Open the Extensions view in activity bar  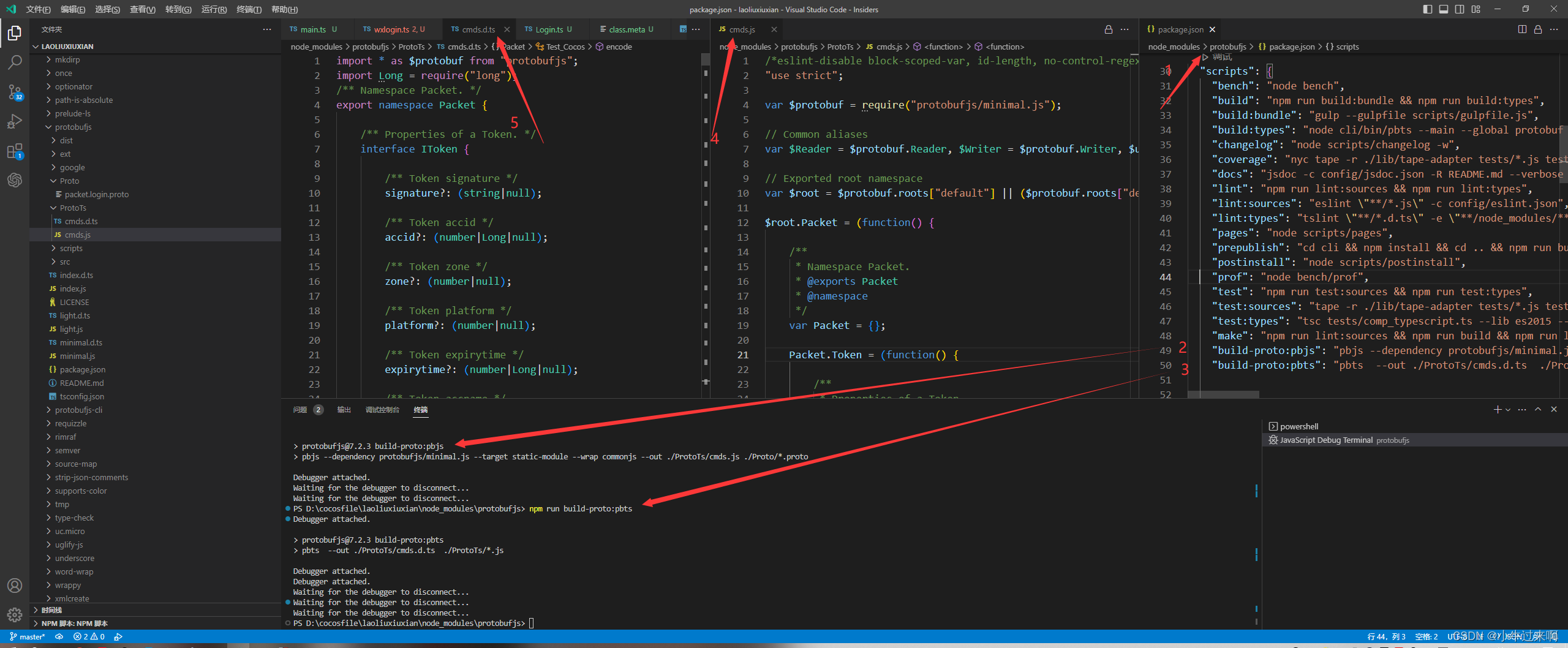[x=15, y=151]
